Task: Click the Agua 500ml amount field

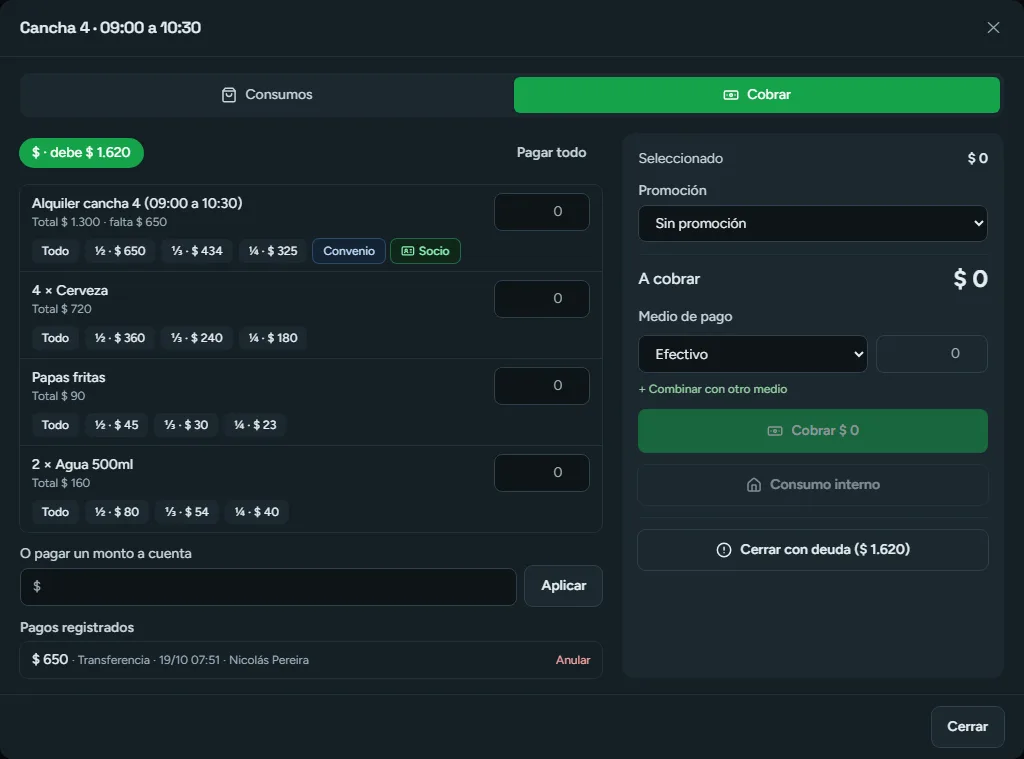Action: [541, 472]
